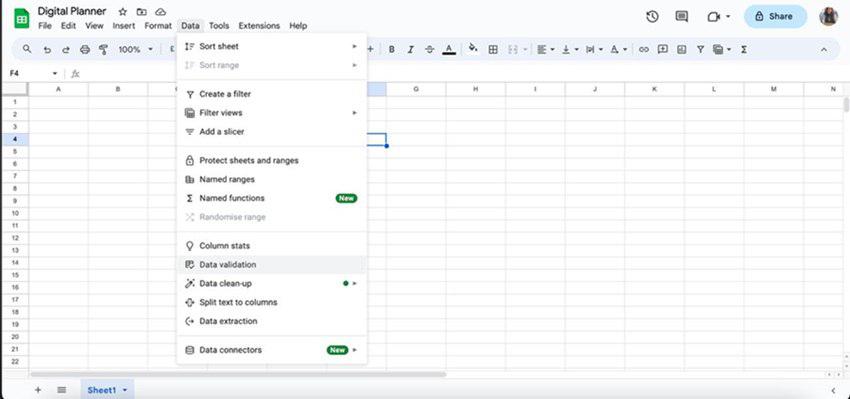Move document using the folder icon

point(141,12)
